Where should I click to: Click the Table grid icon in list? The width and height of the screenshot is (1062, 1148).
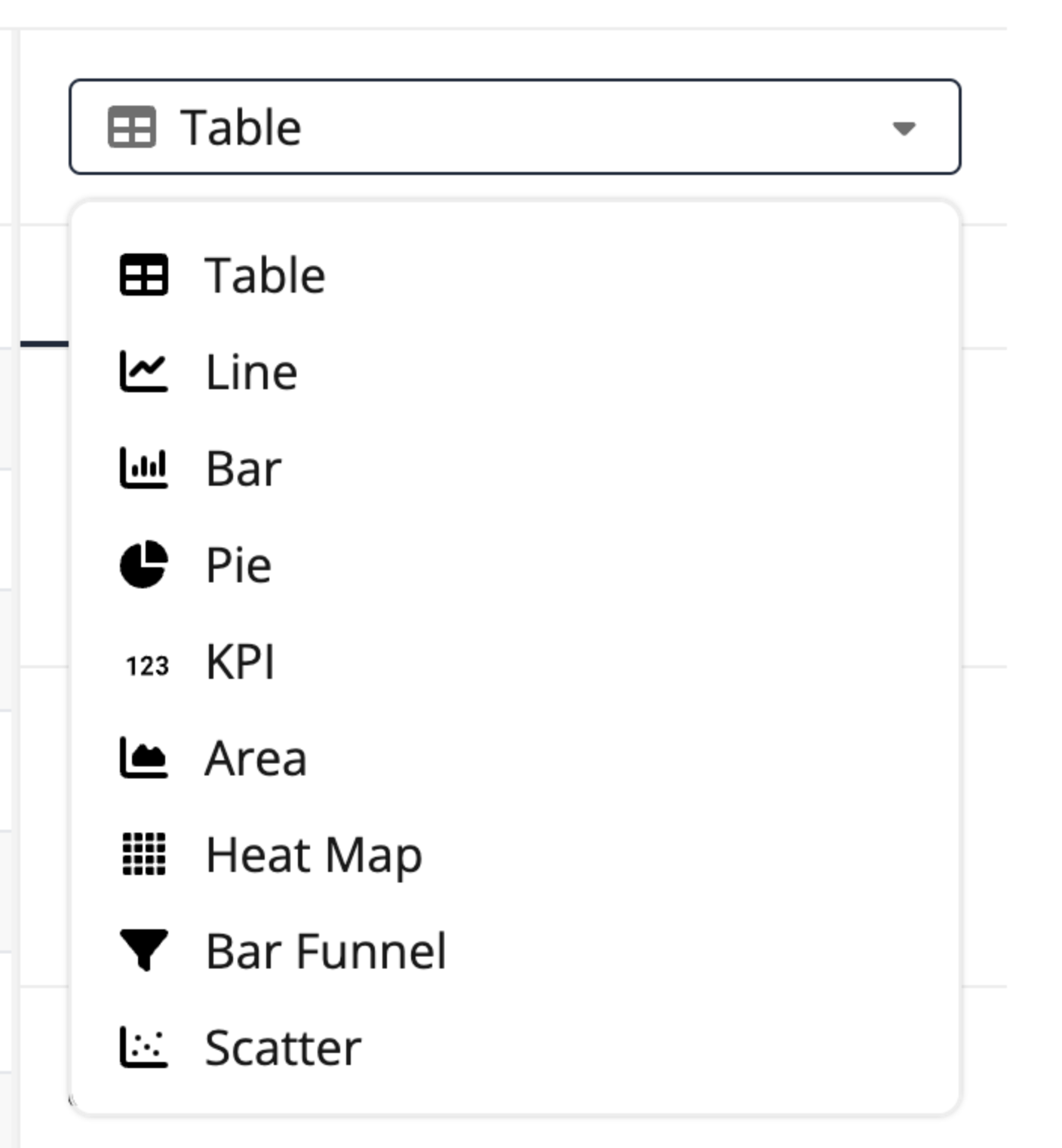[143, 275]
